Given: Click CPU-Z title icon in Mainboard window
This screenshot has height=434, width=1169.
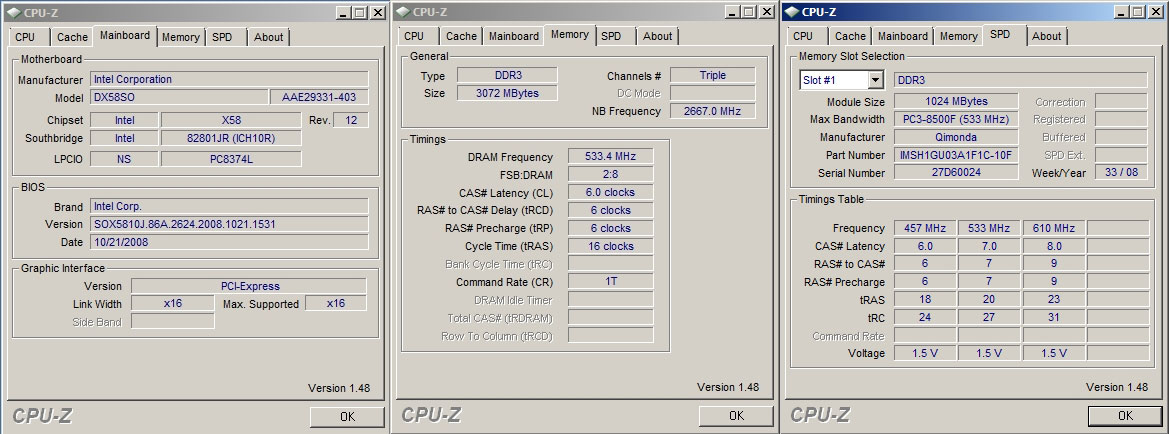Looking at the screenshot, I should click(13, 12).
